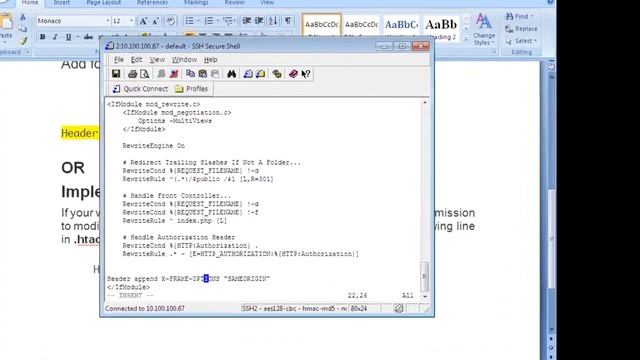The image size is (640, 360).
Task: Select the first highlighted style in Word gallery
Action: coord(322,25)
